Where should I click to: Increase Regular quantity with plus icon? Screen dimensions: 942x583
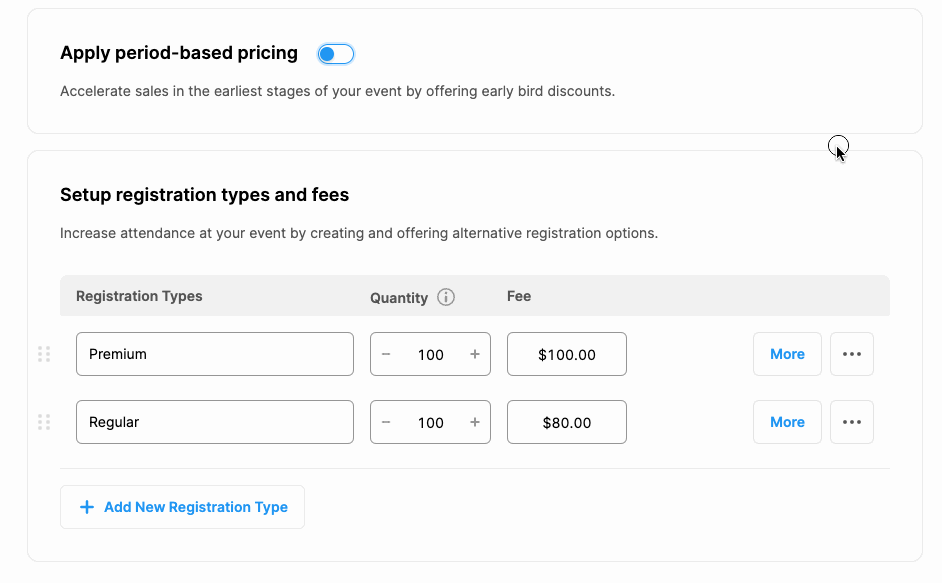tap(475, 422)
